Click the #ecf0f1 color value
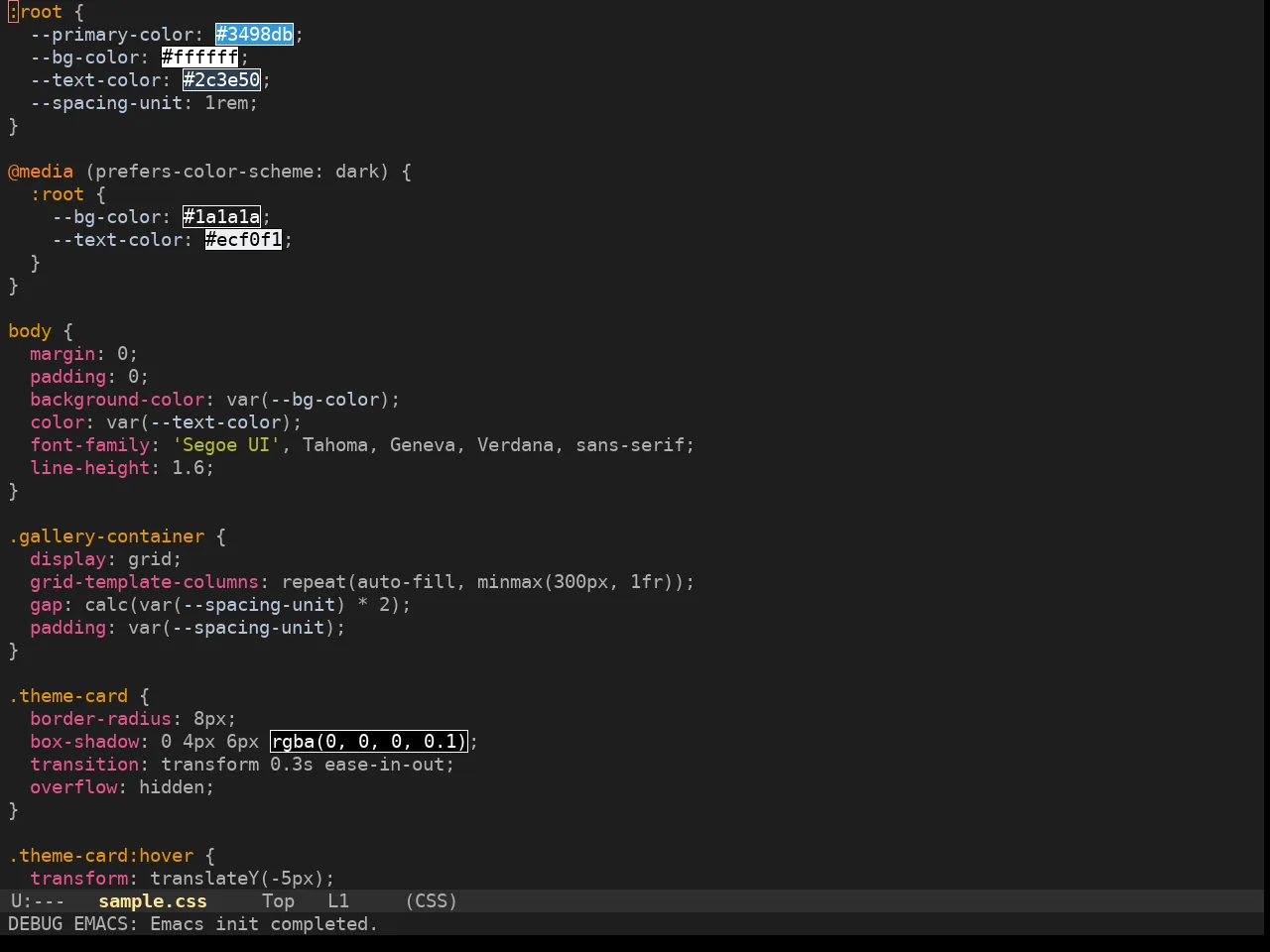The image size is (1270, 952). [x=243, y=240]
